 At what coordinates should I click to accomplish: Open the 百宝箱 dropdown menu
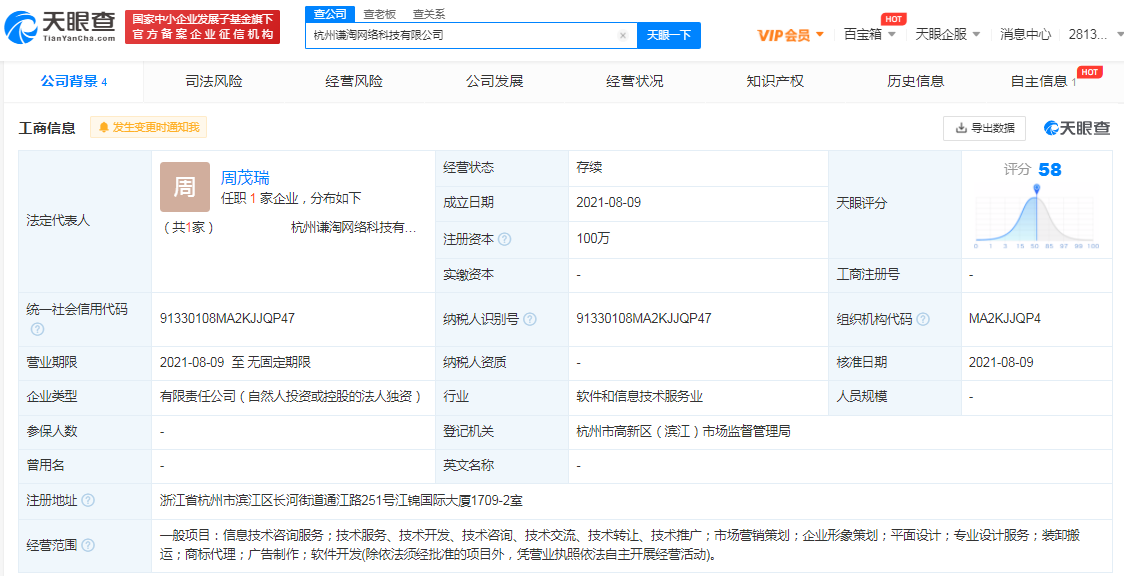click(868, 34)
